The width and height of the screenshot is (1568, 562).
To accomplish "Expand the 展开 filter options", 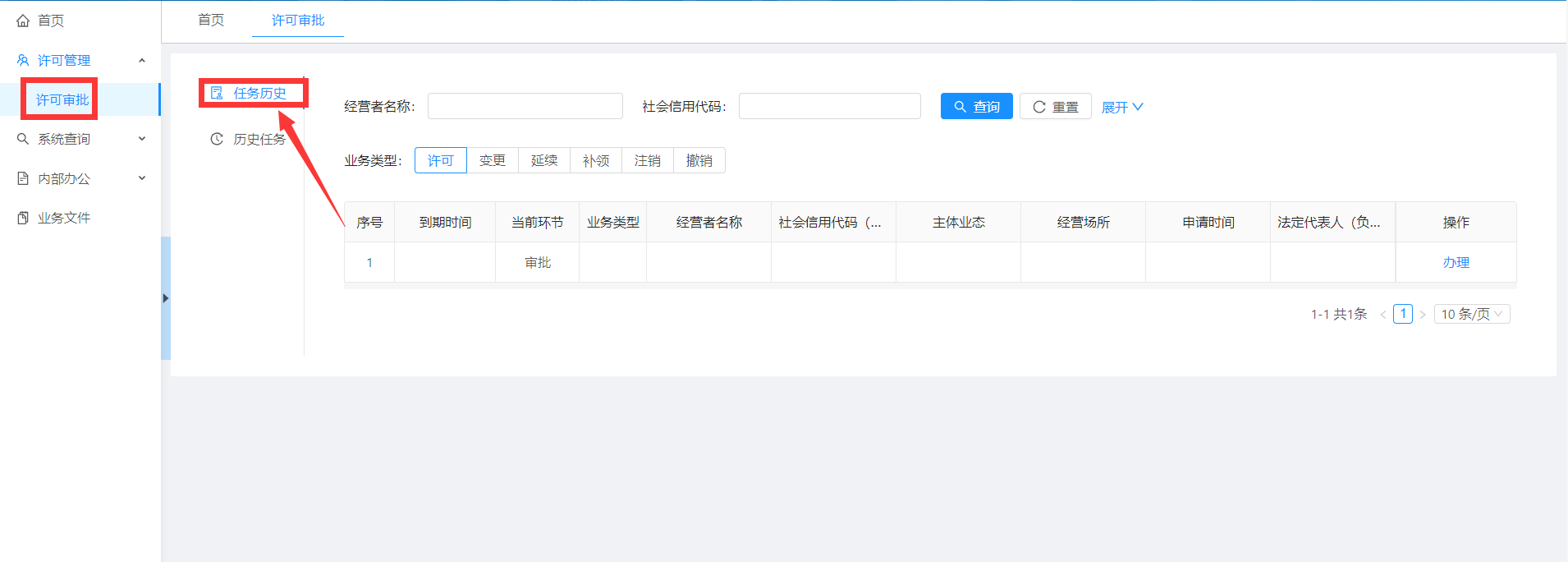I will click(1121, 107).
